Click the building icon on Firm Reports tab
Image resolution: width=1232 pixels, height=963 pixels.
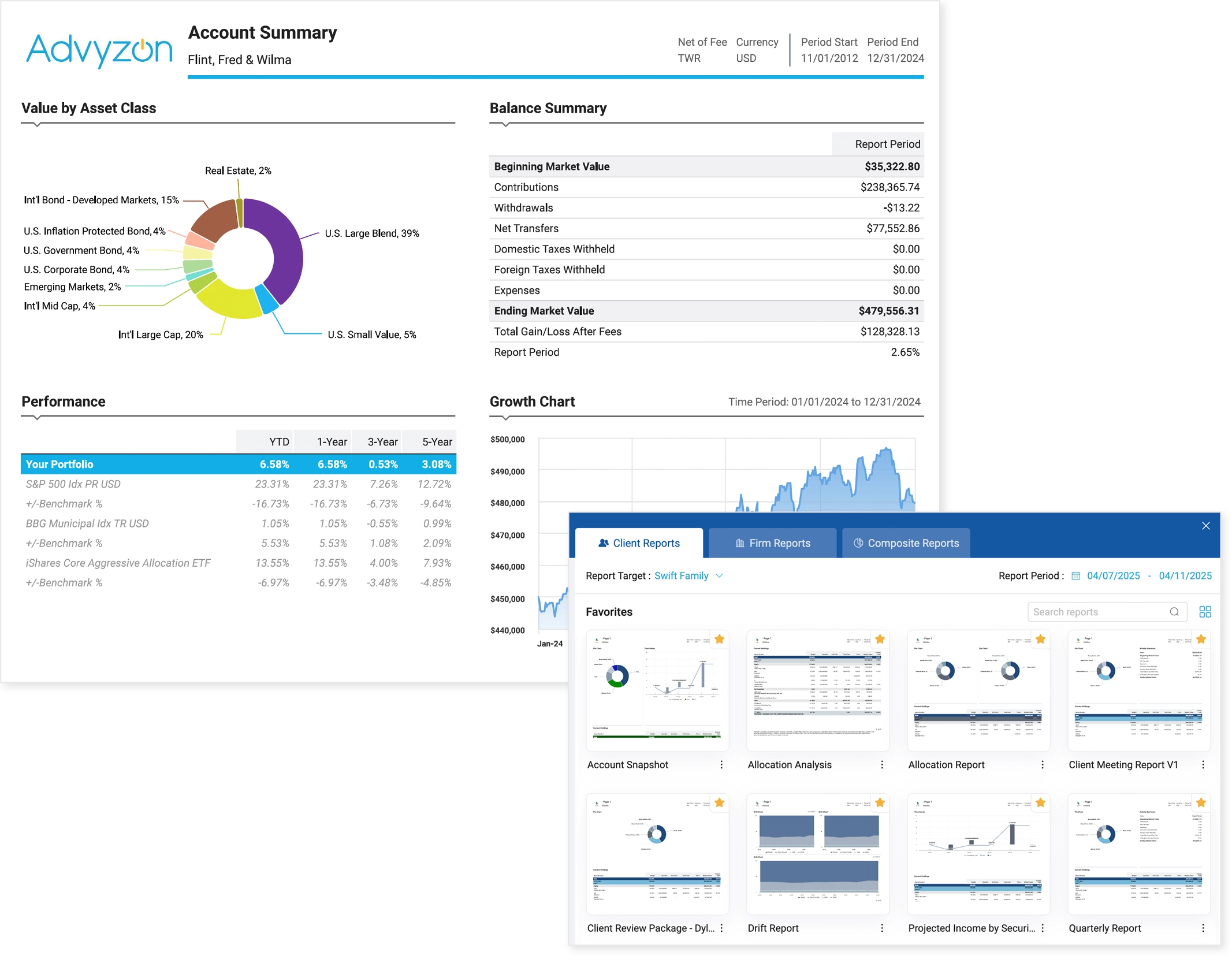click(x=739, y=543)
